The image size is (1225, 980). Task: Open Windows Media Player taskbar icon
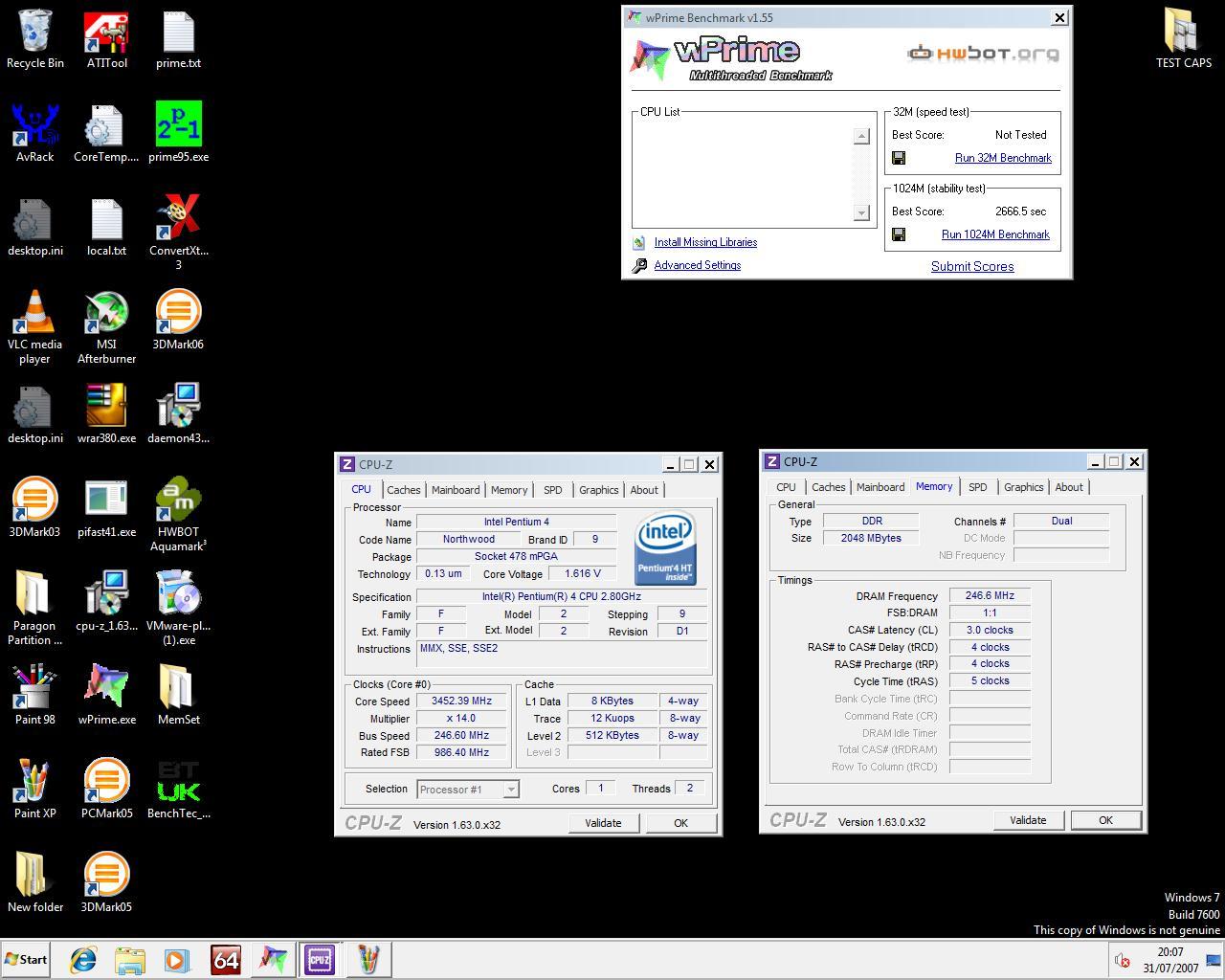click(176, 960)
